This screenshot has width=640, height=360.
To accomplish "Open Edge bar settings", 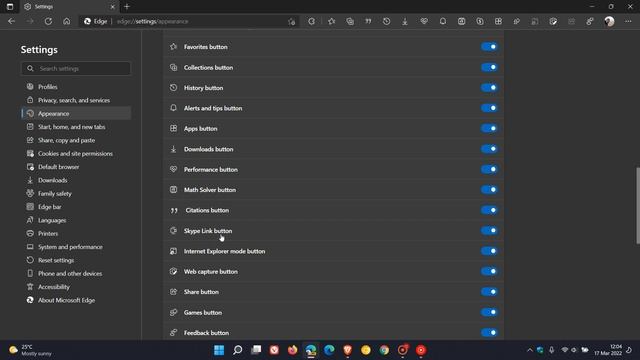I will [76, 207].
